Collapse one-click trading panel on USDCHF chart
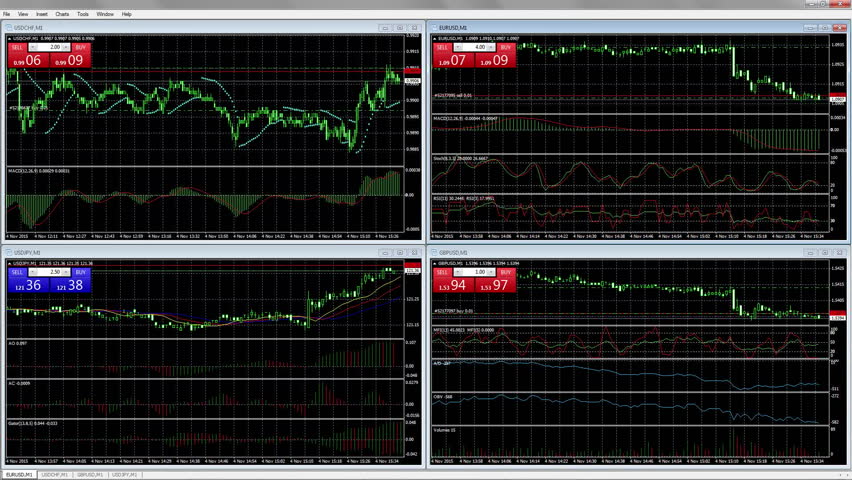Screen dimensions: 852x480 (9, 39)
